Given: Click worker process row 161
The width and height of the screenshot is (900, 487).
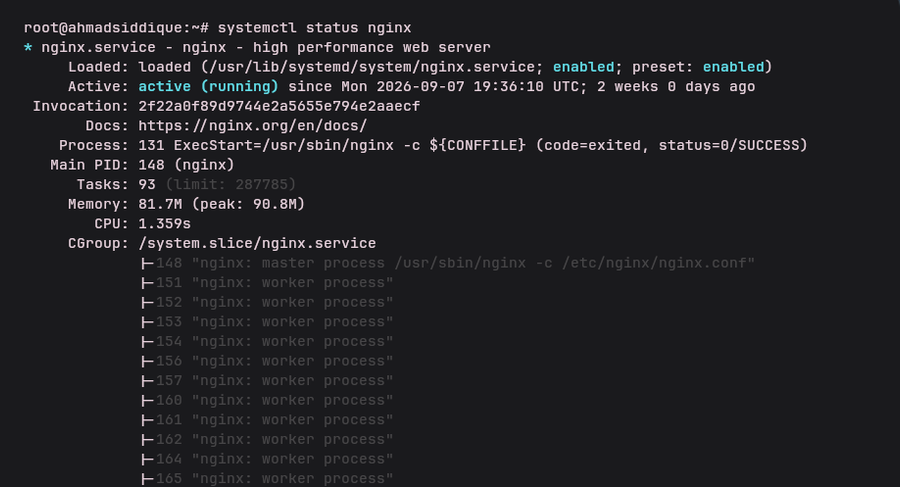Looking at the screenshot, I should (x=267, y=420).
